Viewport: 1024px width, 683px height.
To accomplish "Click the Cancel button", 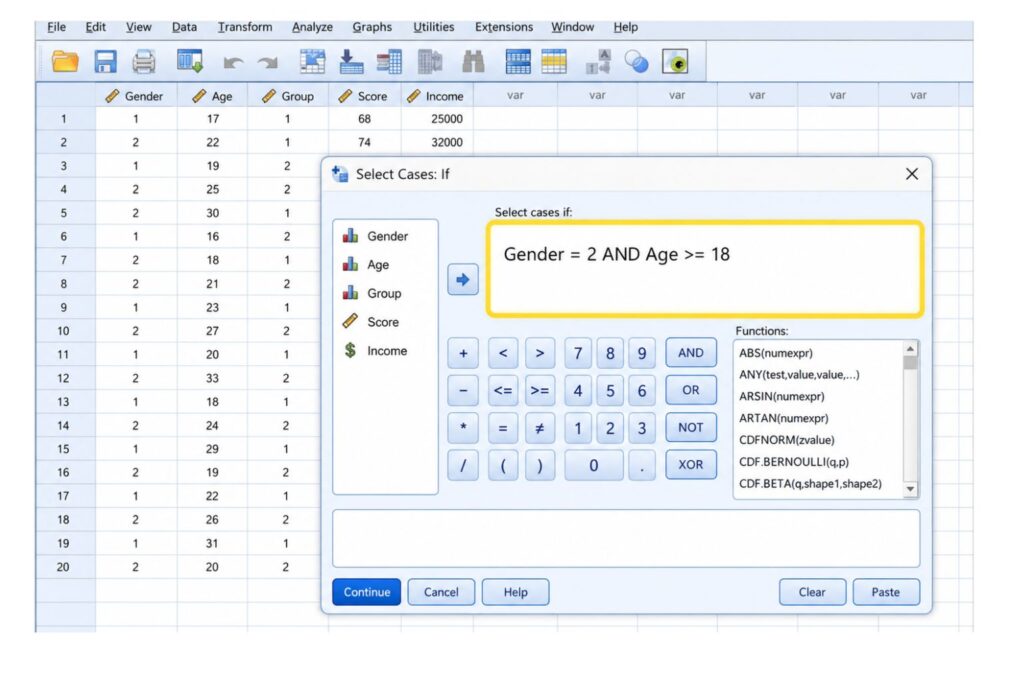I will tap(441, 592).
